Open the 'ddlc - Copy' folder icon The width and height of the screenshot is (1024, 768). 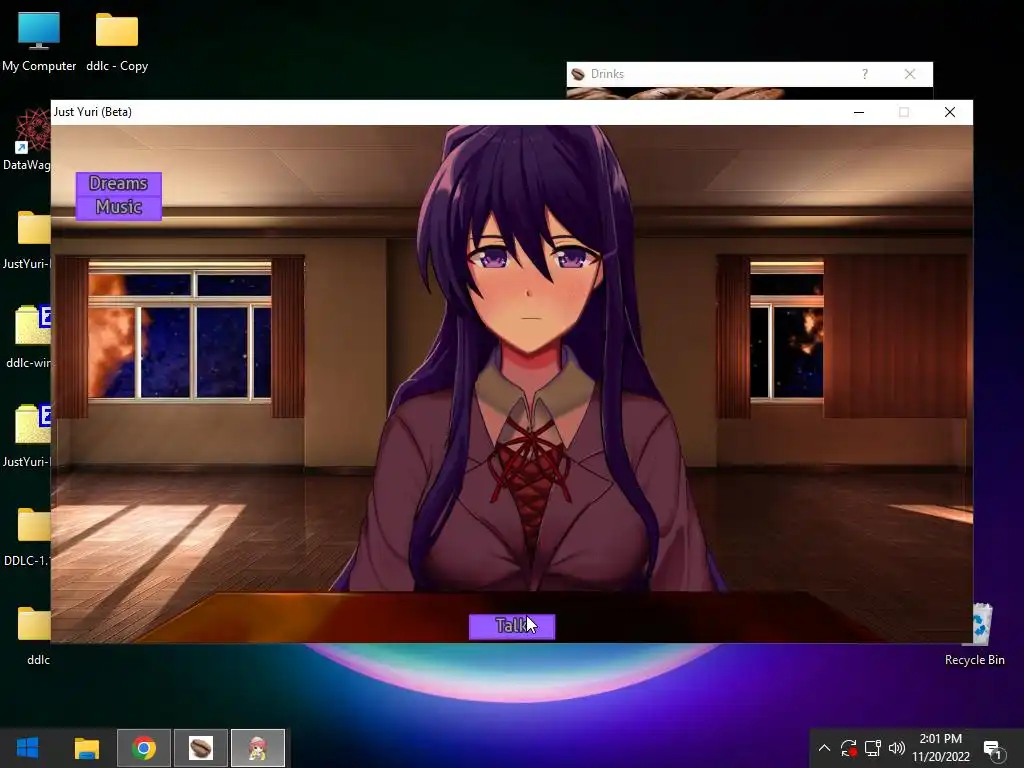click(x=117, y=42)
